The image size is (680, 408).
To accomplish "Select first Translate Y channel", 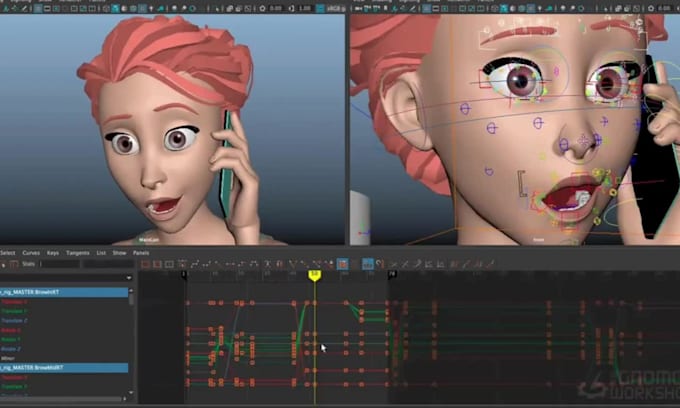I will pyautogui.click(x=14, y=311).
